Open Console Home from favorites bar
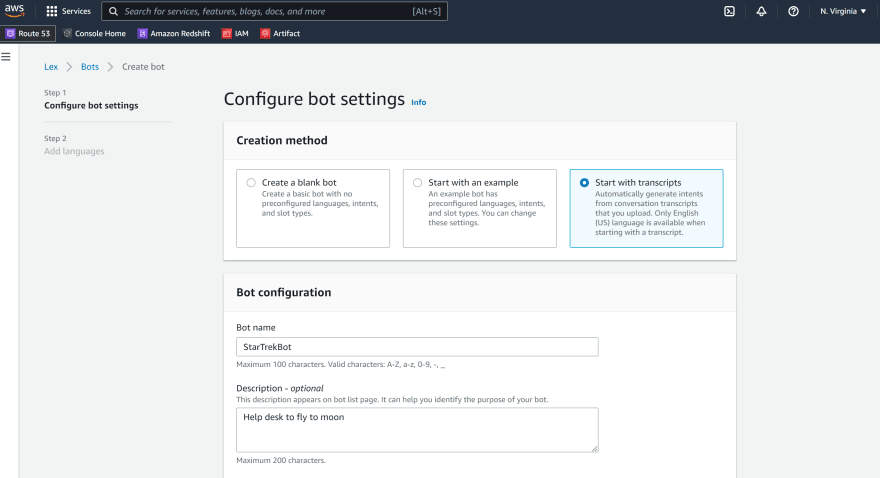 [94, 34]
